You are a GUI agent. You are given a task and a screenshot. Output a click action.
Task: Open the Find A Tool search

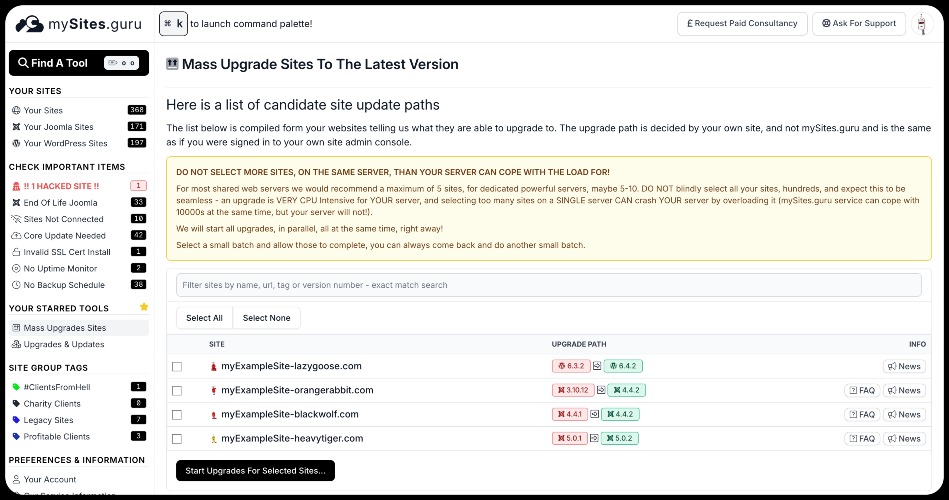(79, 63)
